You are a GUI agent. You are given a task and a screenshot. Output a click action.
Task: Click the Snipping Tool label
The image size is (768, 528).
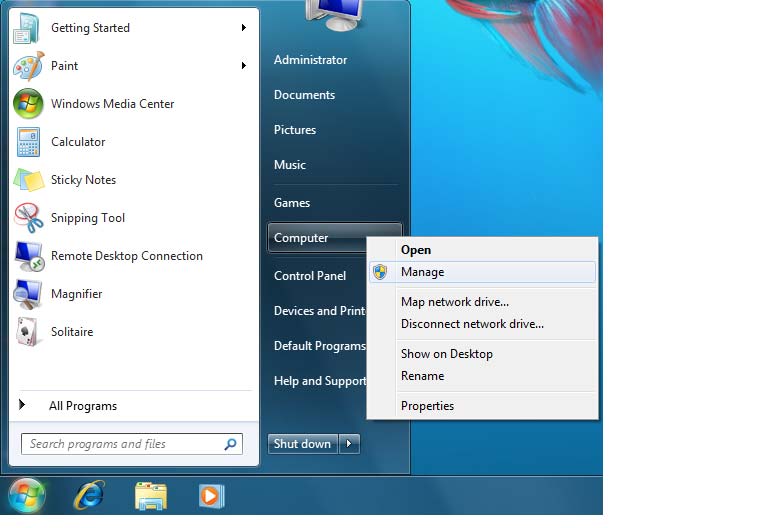(x=88, y=218)
